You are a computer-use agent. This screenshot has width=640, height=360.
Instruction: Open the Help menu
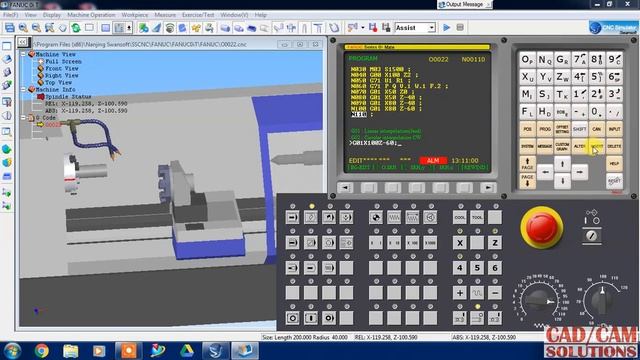(x=260, y=15)
